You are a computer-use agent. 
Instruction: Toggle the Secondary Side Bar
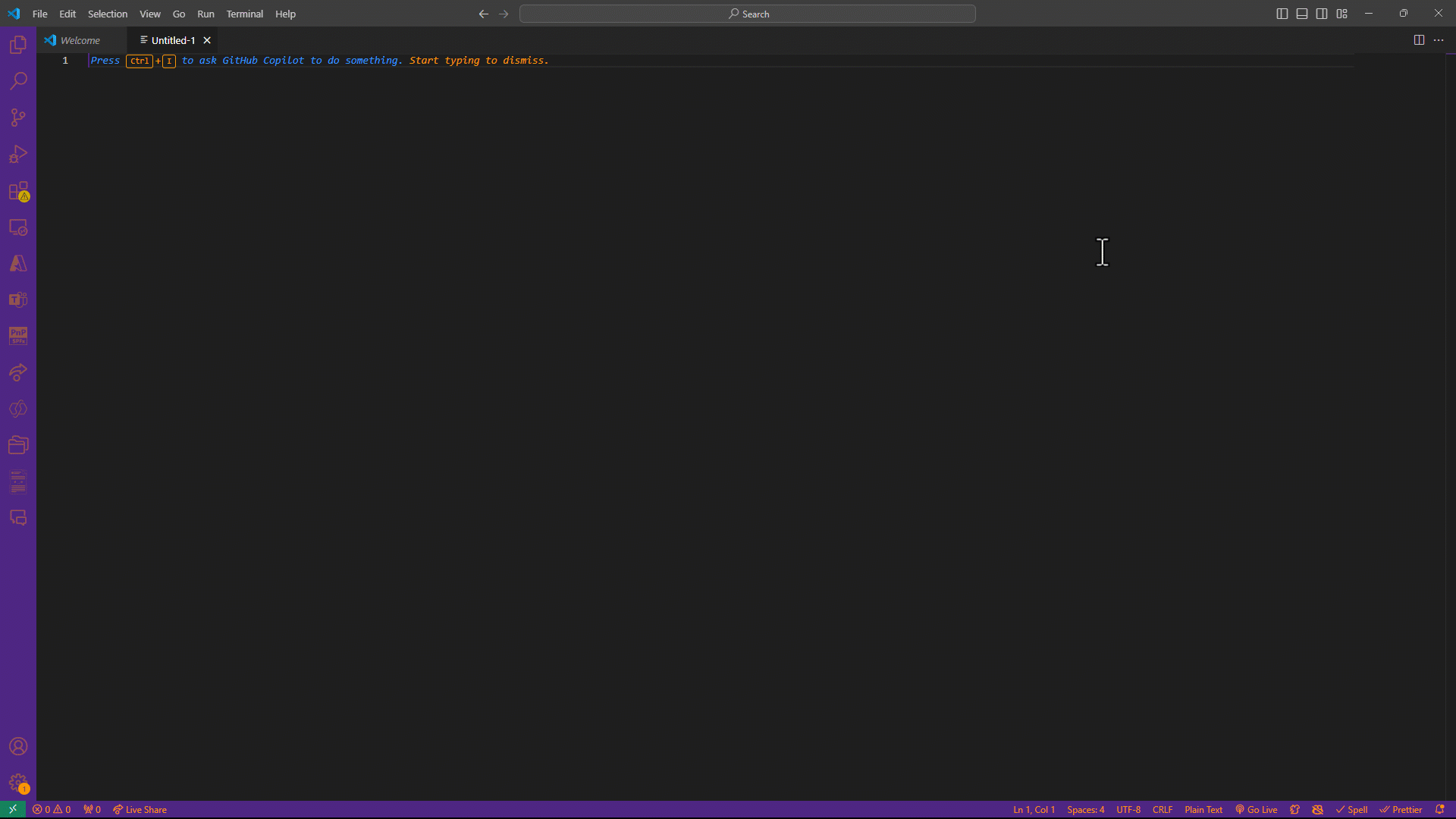(1322, 14)
